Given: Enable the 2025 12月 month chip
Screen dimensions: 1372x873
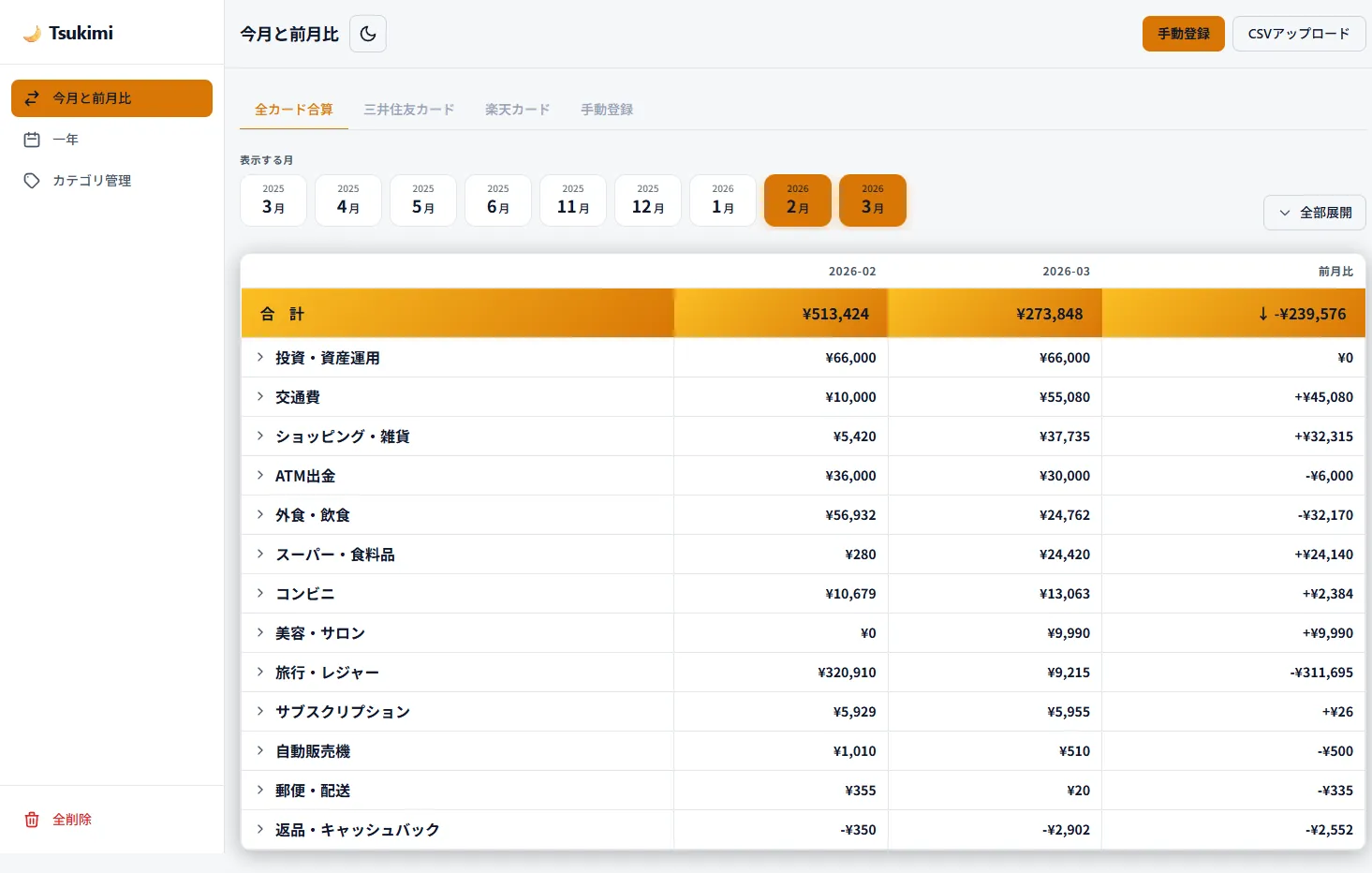Looking at the screenshot, I should point(648,200).
